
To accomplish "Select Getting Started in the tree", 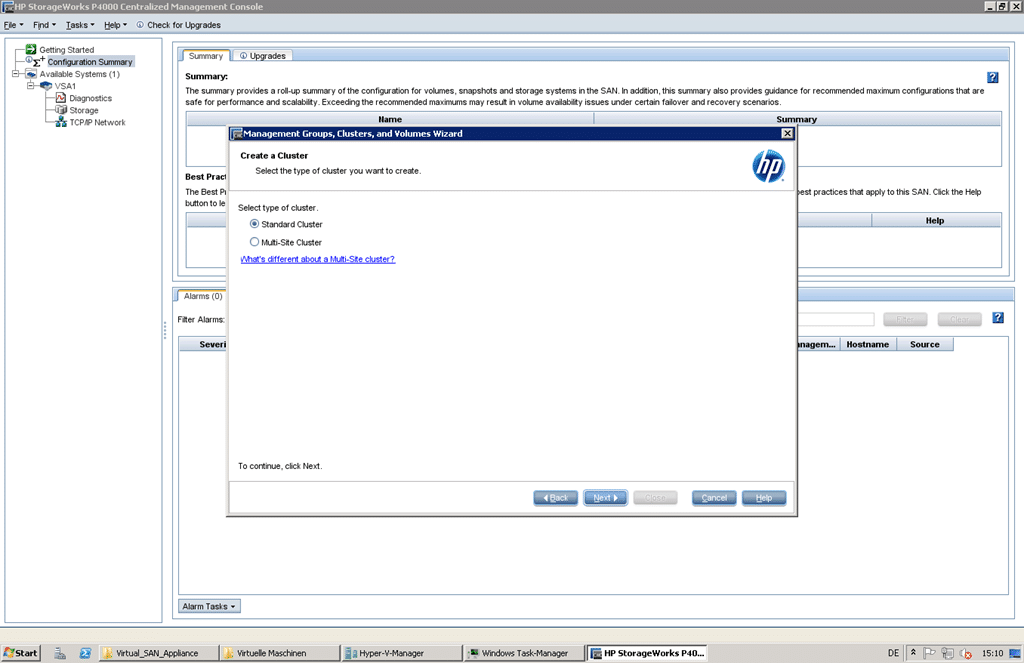I will click(x=67, y=50).
